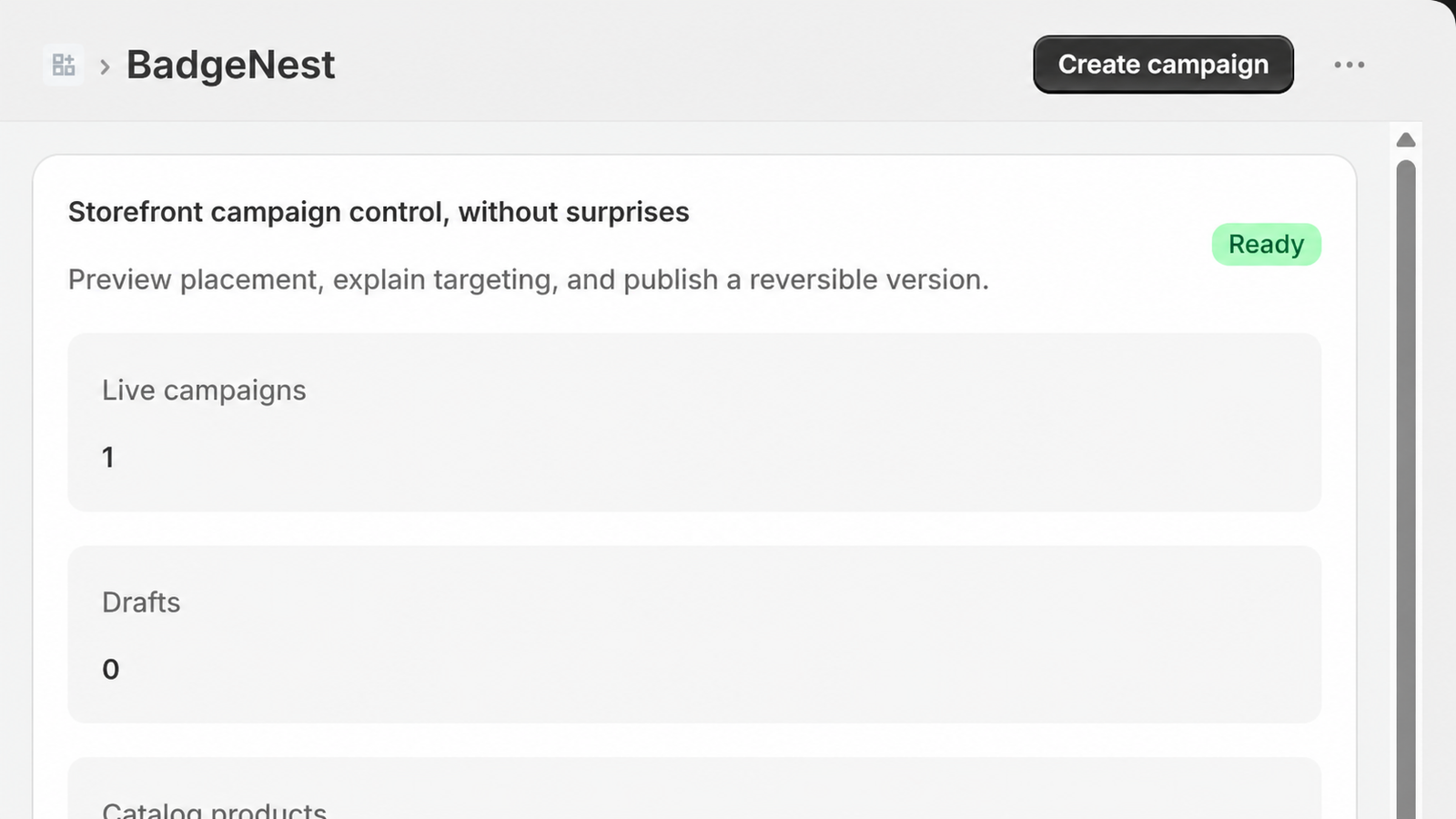Click the Live campaigns label
The height and width of the screenshot is (819, 1456).
pos(204,390)
